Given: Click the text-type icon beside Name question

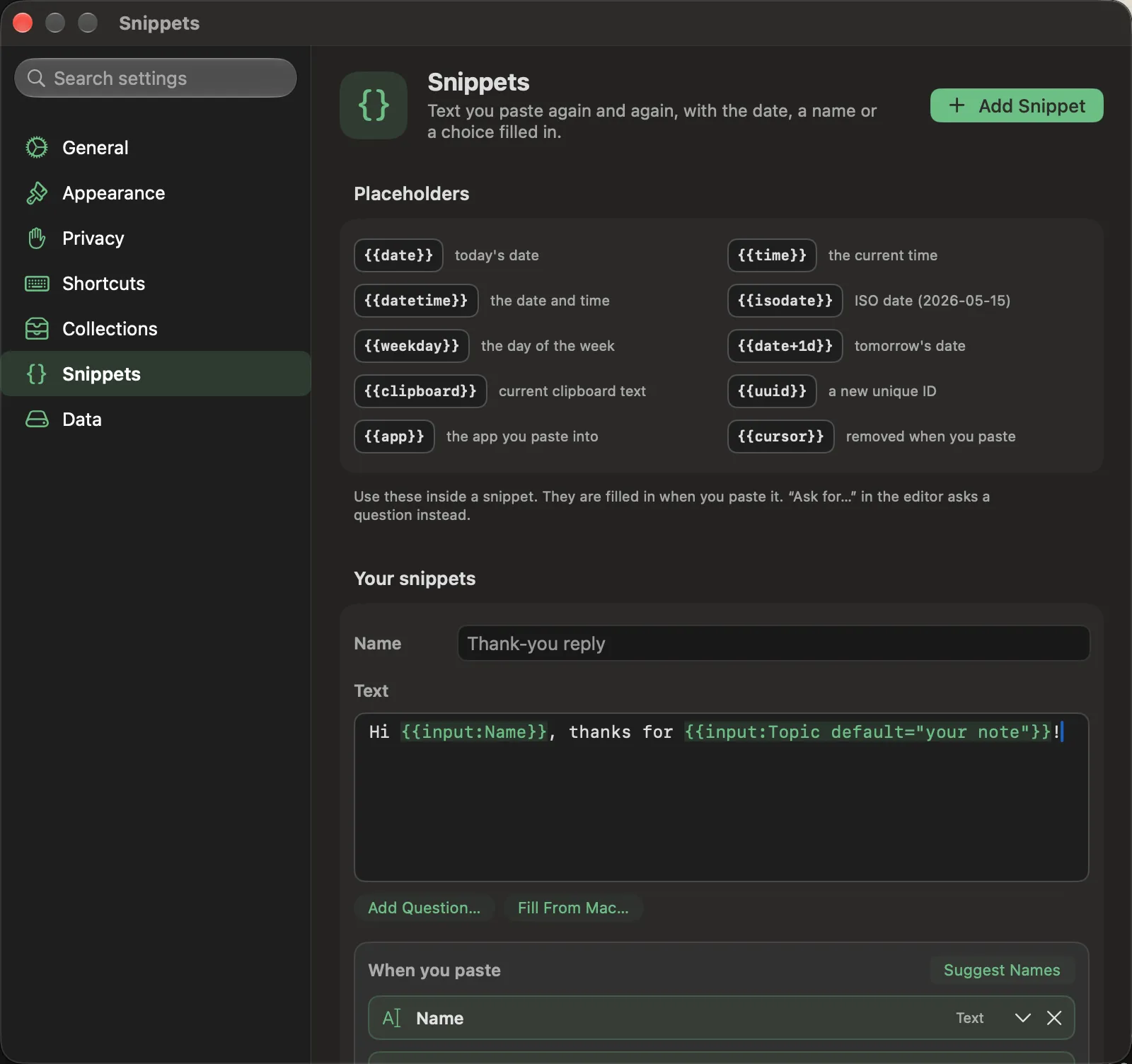Looking at the screenshot, I should [392, 1018].
